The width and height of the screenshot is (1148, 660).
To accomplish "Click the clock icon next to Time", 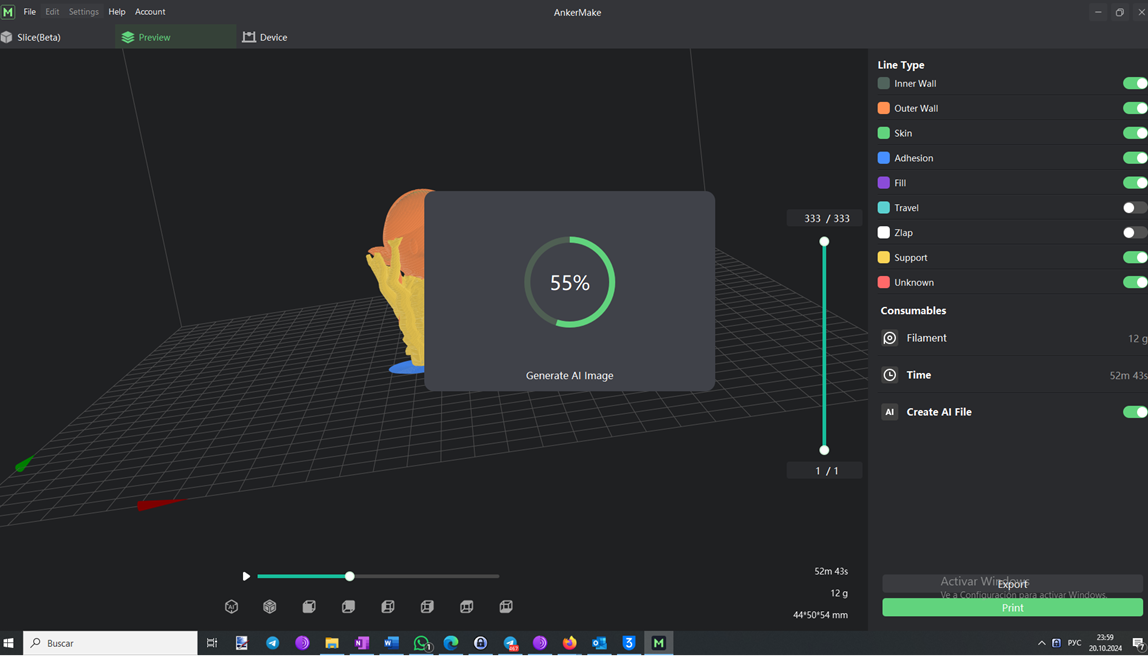I will click(889, 374).
